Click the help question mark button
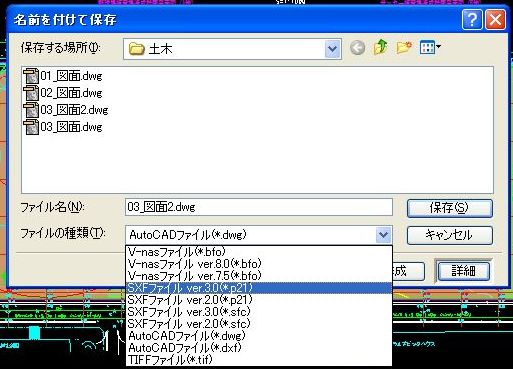The height and width of the screenshot is (369, 513). click(472, 20)
